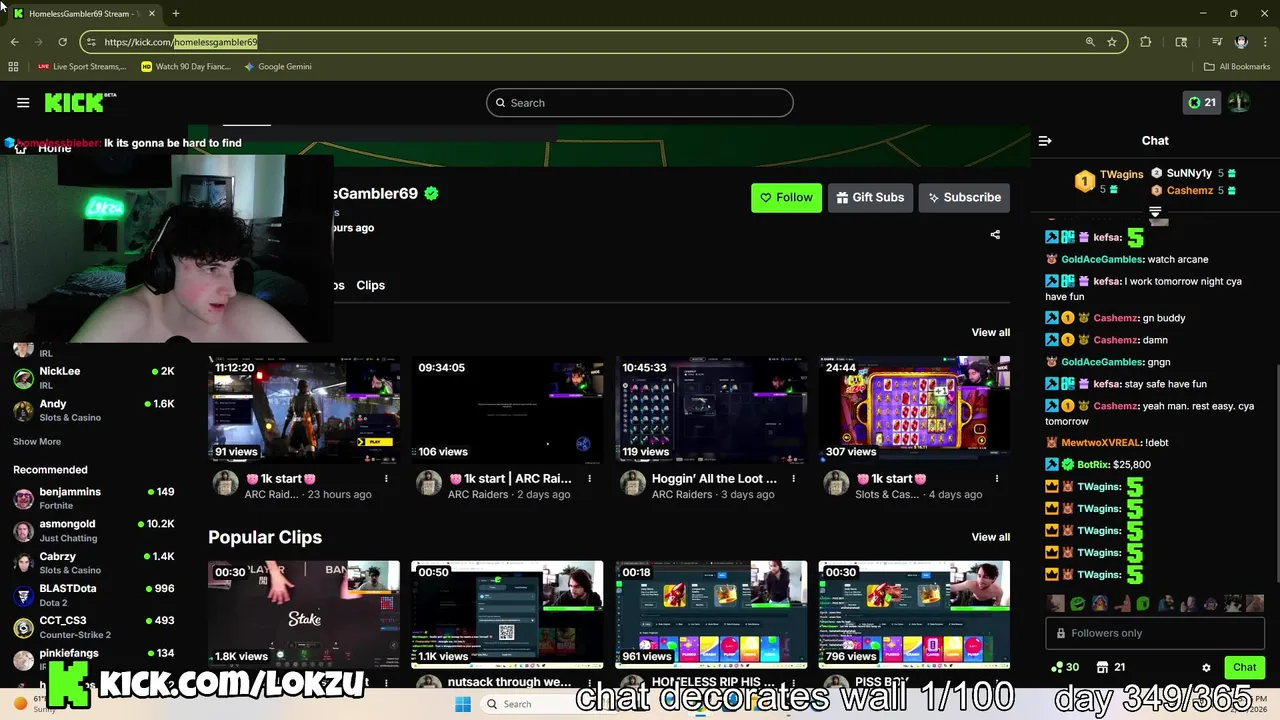Viewport: 1280px width, 720px height.
Task: Open the browser three-dot menu
Action: (x=1265, y=42)
